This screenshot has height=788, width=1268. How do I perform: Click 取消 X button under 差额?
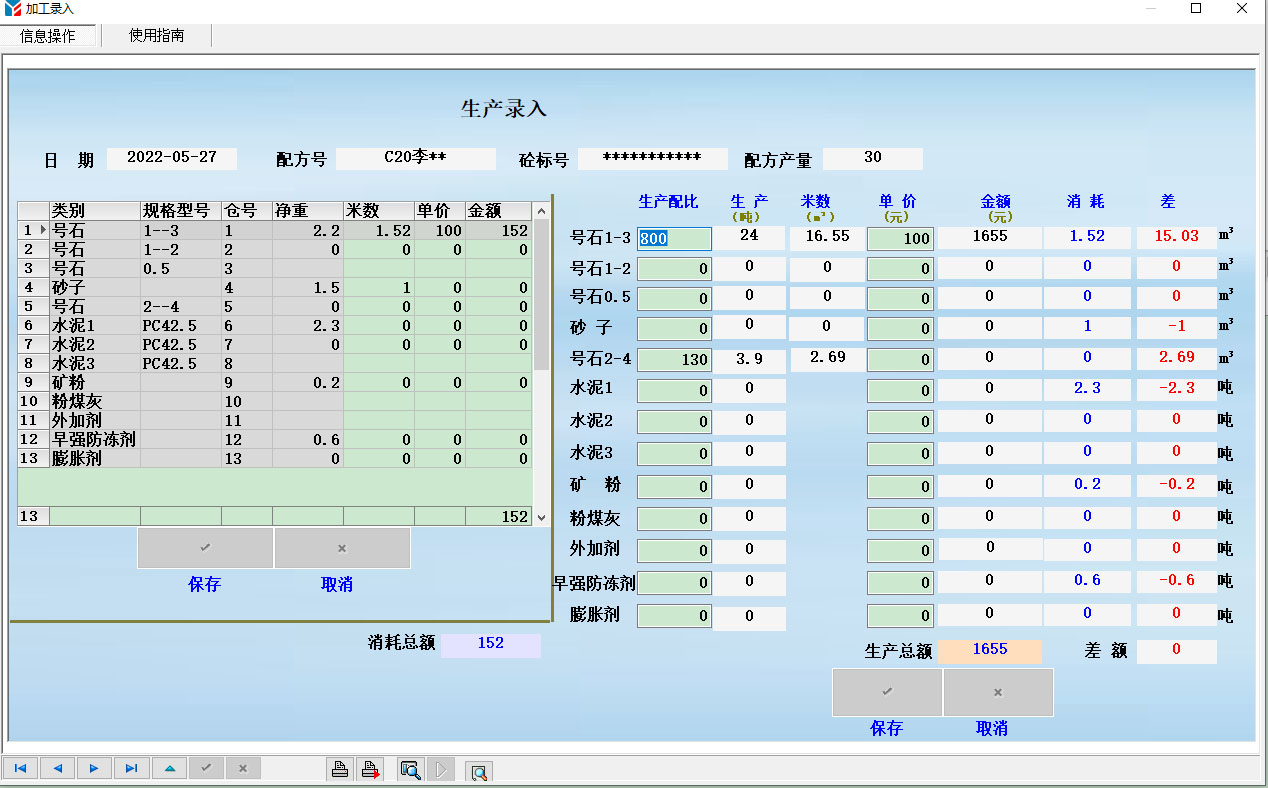click(998, 692)
